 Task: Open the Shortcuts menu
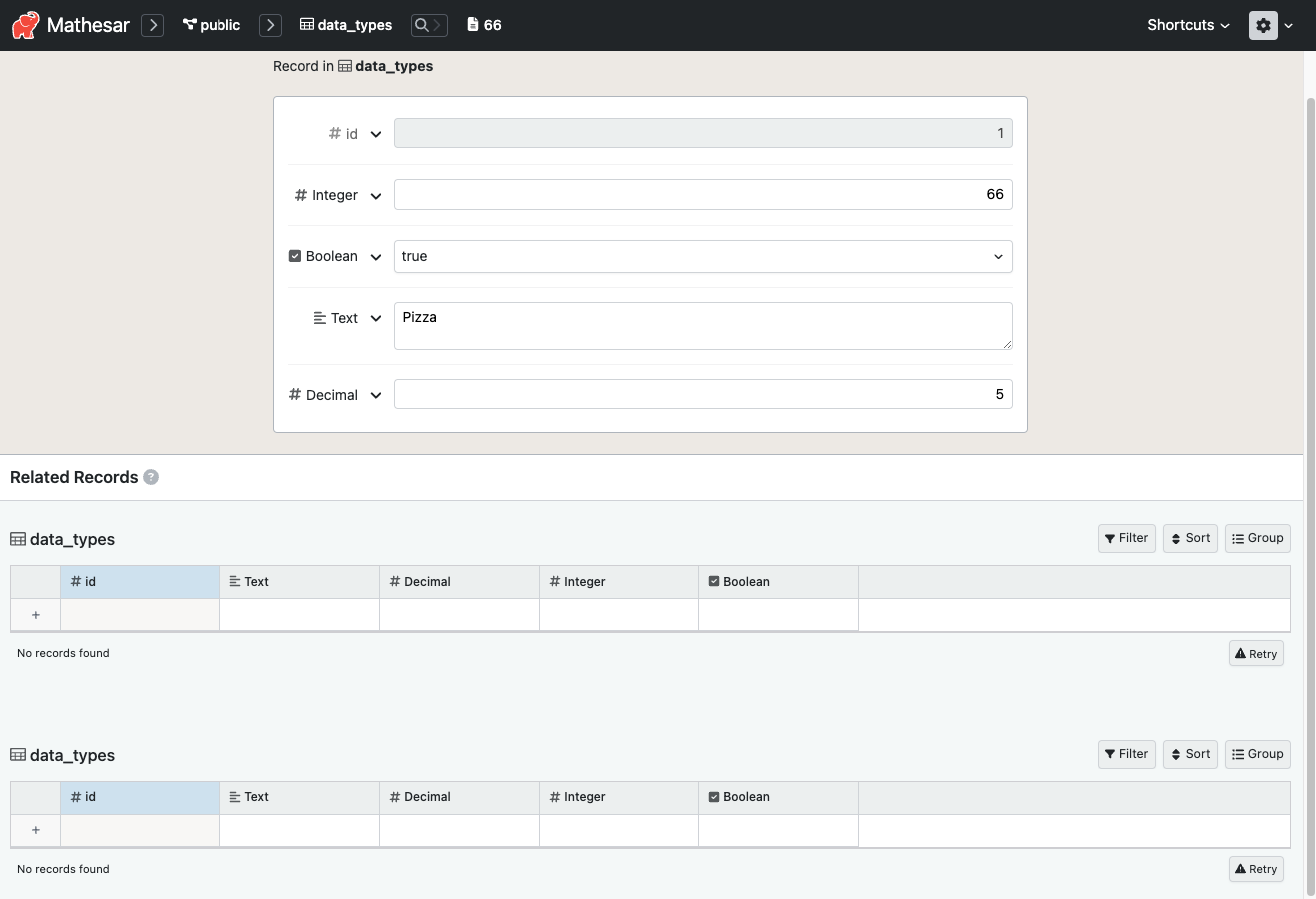pos(1187,24)
